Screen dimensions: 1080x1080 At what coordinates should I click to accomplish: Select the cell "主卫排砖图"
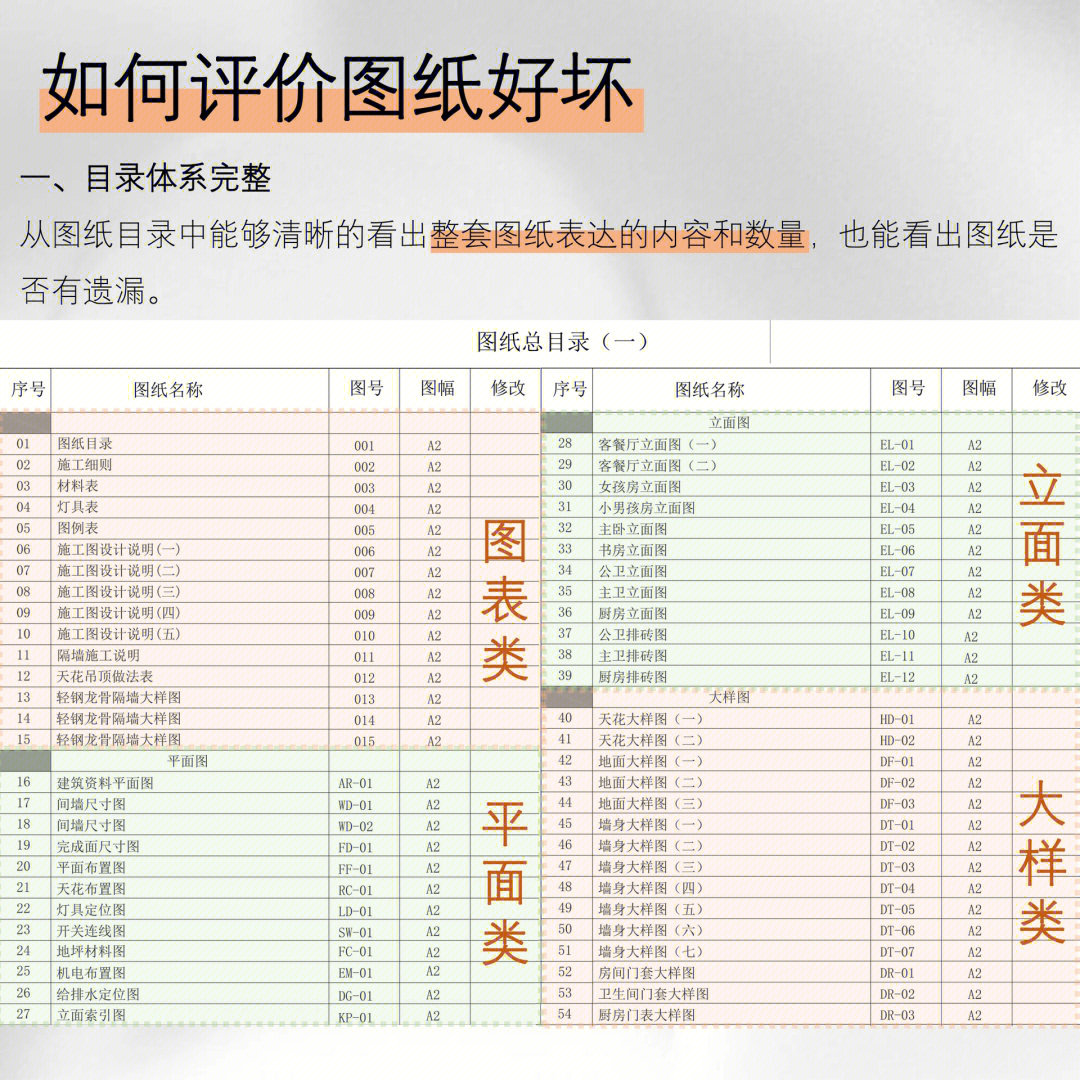coord(633,656)
